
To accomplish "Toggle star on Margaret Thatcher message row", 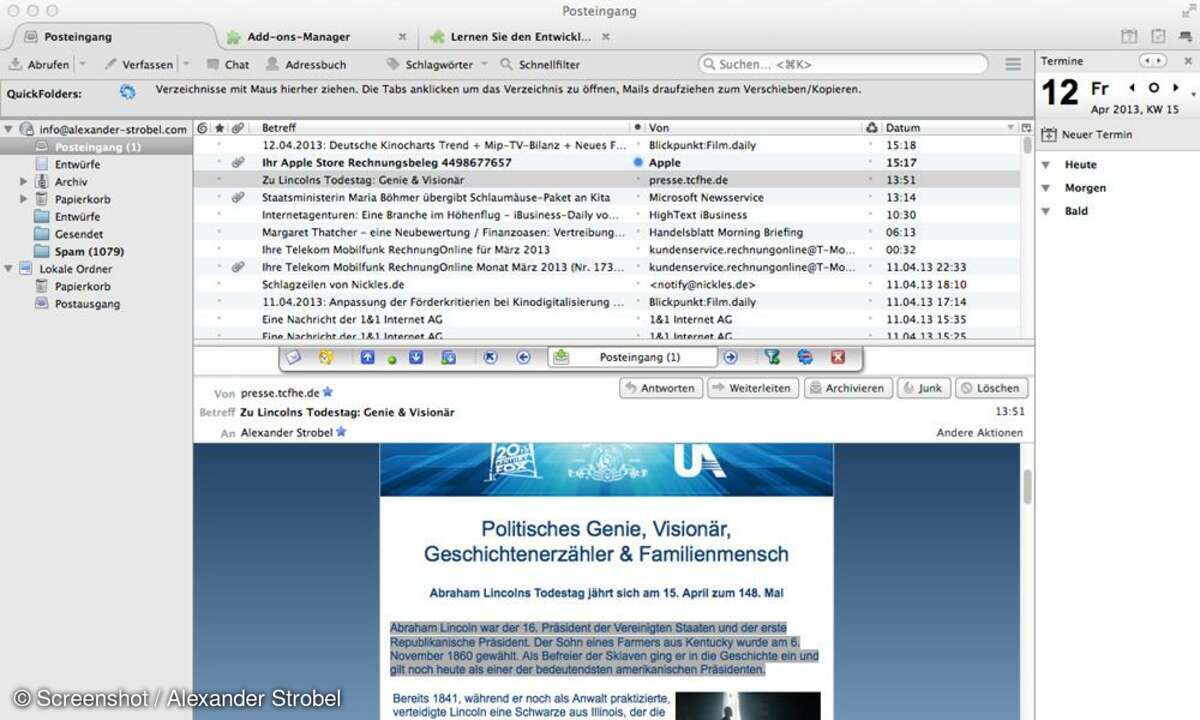I will 220,232.
